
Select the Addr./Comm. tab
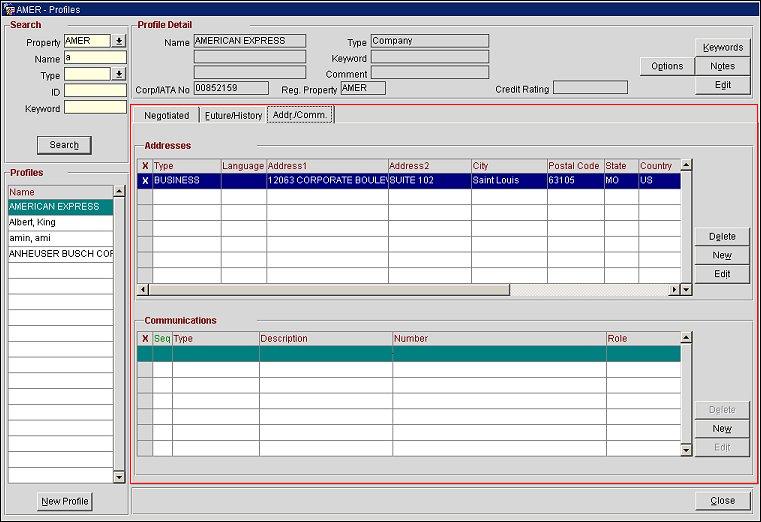300,115
